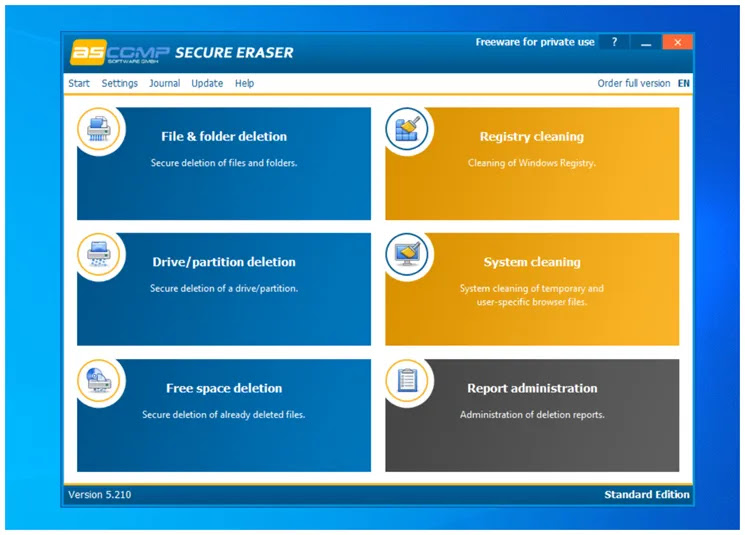The width and height of the screenshot is (745, 535).
Task: Open the Report administration tile
Action: coord(532,415)
